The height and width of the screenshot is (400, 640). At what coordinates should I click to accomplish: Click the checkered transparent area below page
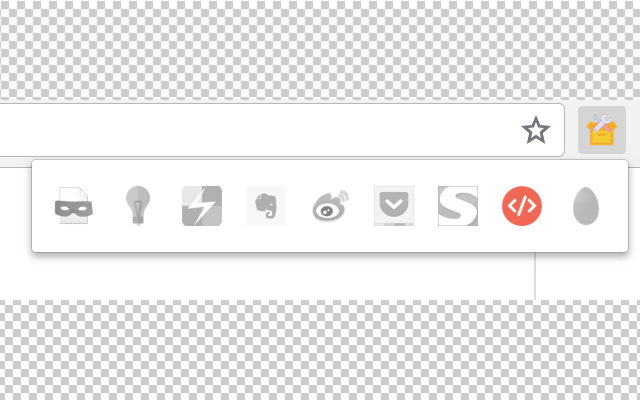(x=320, y=350)
